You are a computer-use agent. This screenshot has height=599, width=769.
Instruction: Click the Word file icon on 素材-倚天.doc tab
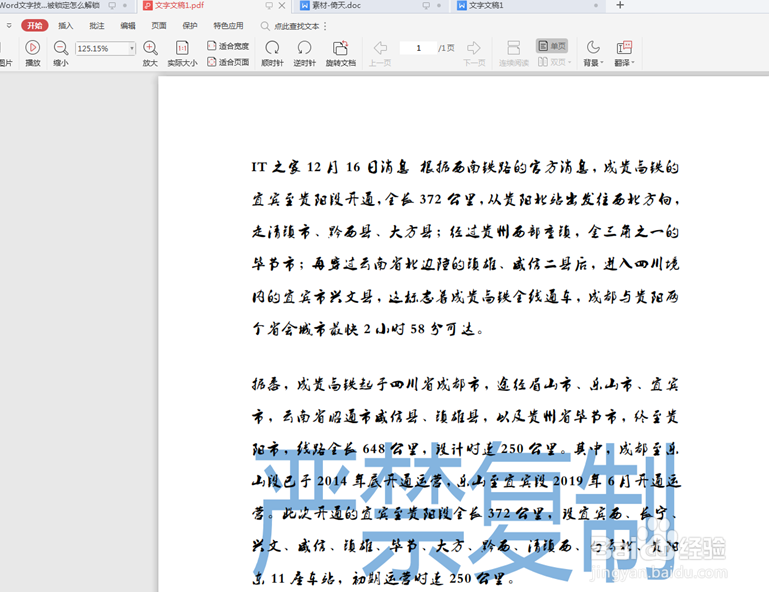pyautogui.click(x=305, y=5)
